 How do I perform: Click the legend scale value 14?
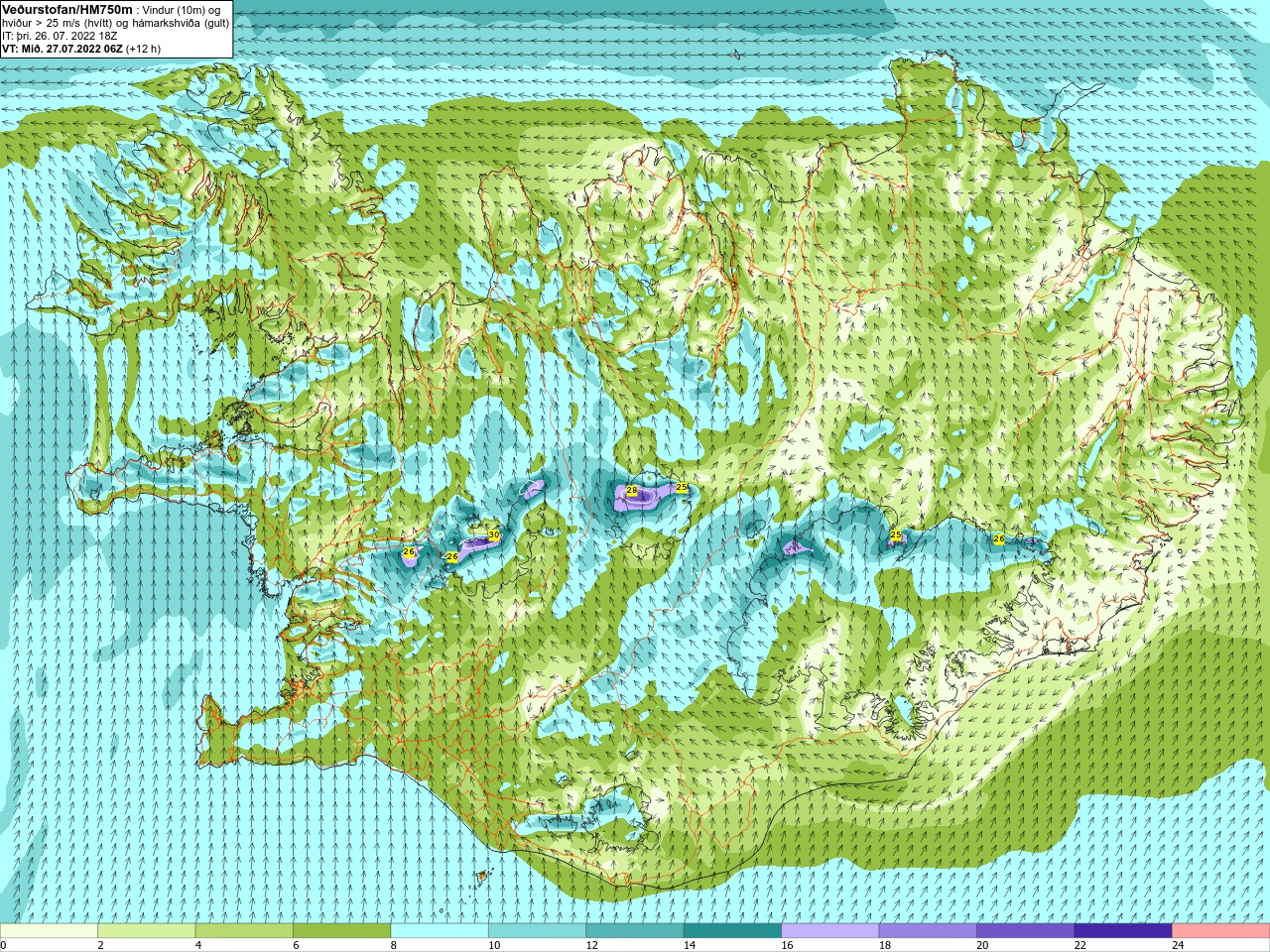tap(690, 946)
